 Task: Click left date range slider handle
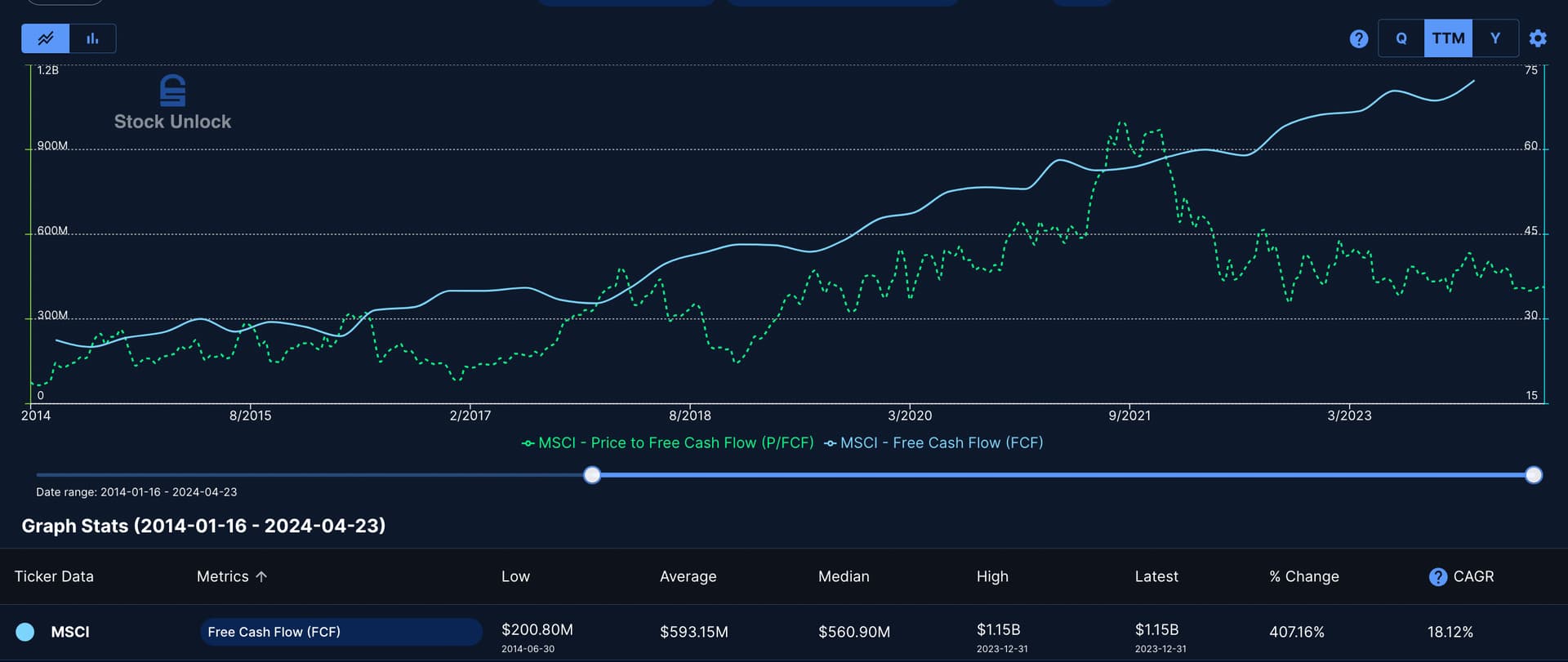(x=592, y=475)
